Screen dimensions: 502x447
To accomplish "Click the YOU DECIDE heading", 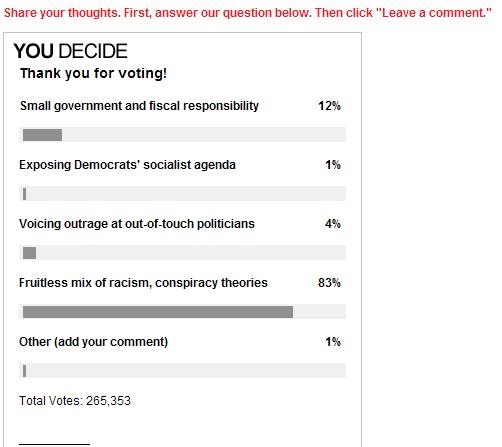I will click(70, 51).
